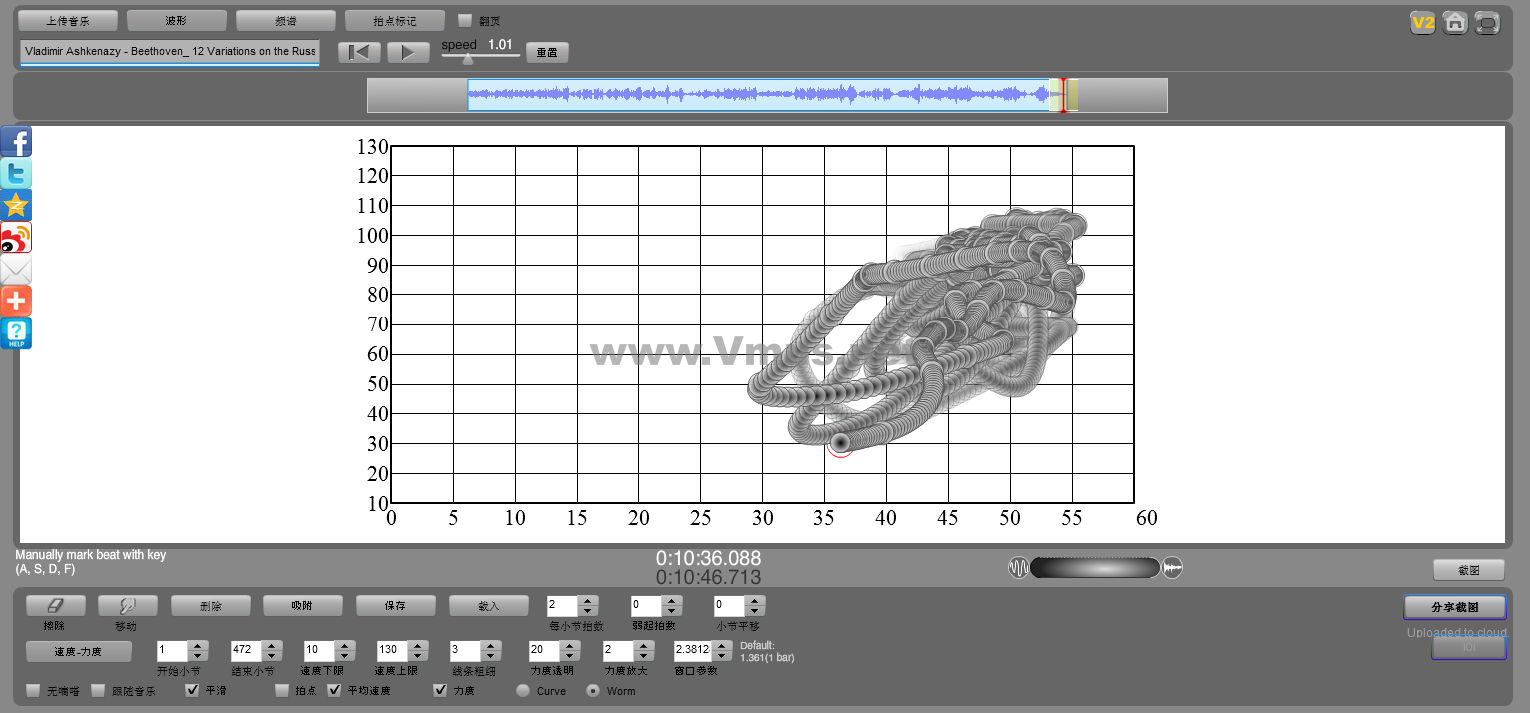
Task: Click the speed slider handle
Action: pyautogui.click(x=467, y=59)
